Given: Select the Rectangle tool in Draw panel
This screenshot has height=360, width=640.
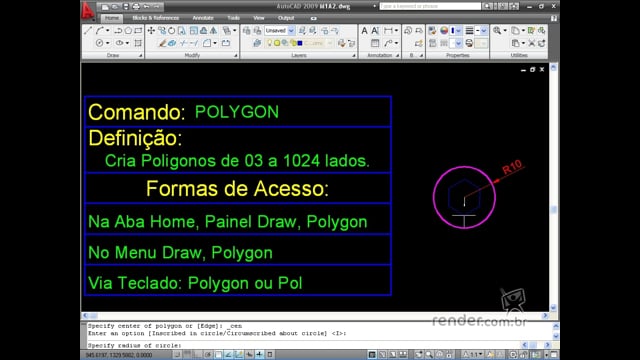Looking at the screenshot, I should click(138, 31).
